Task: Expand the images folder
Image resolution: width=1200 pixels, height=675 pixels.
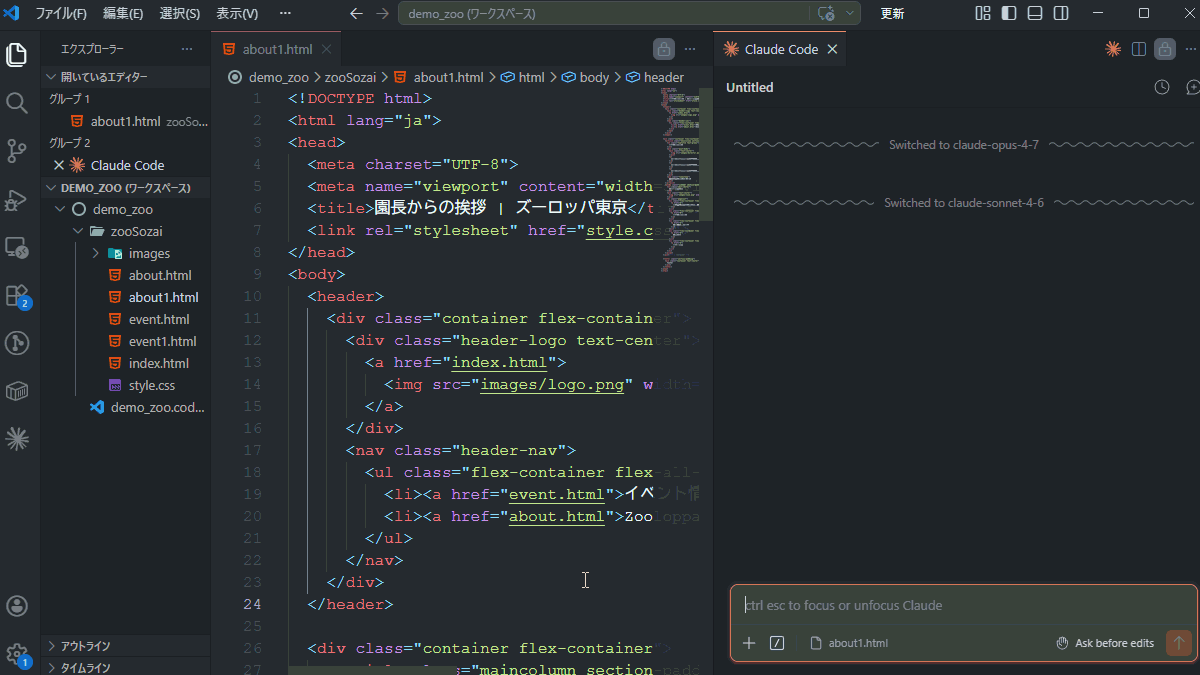Action: pyautogui.click(x=149, y=253)
